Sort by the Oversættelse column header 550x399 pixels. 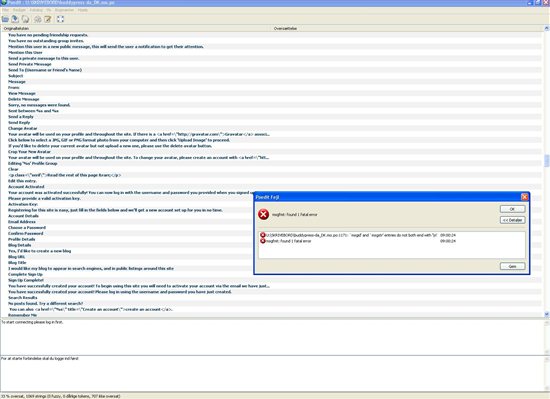pyautogui.click(x=408, y=28)
